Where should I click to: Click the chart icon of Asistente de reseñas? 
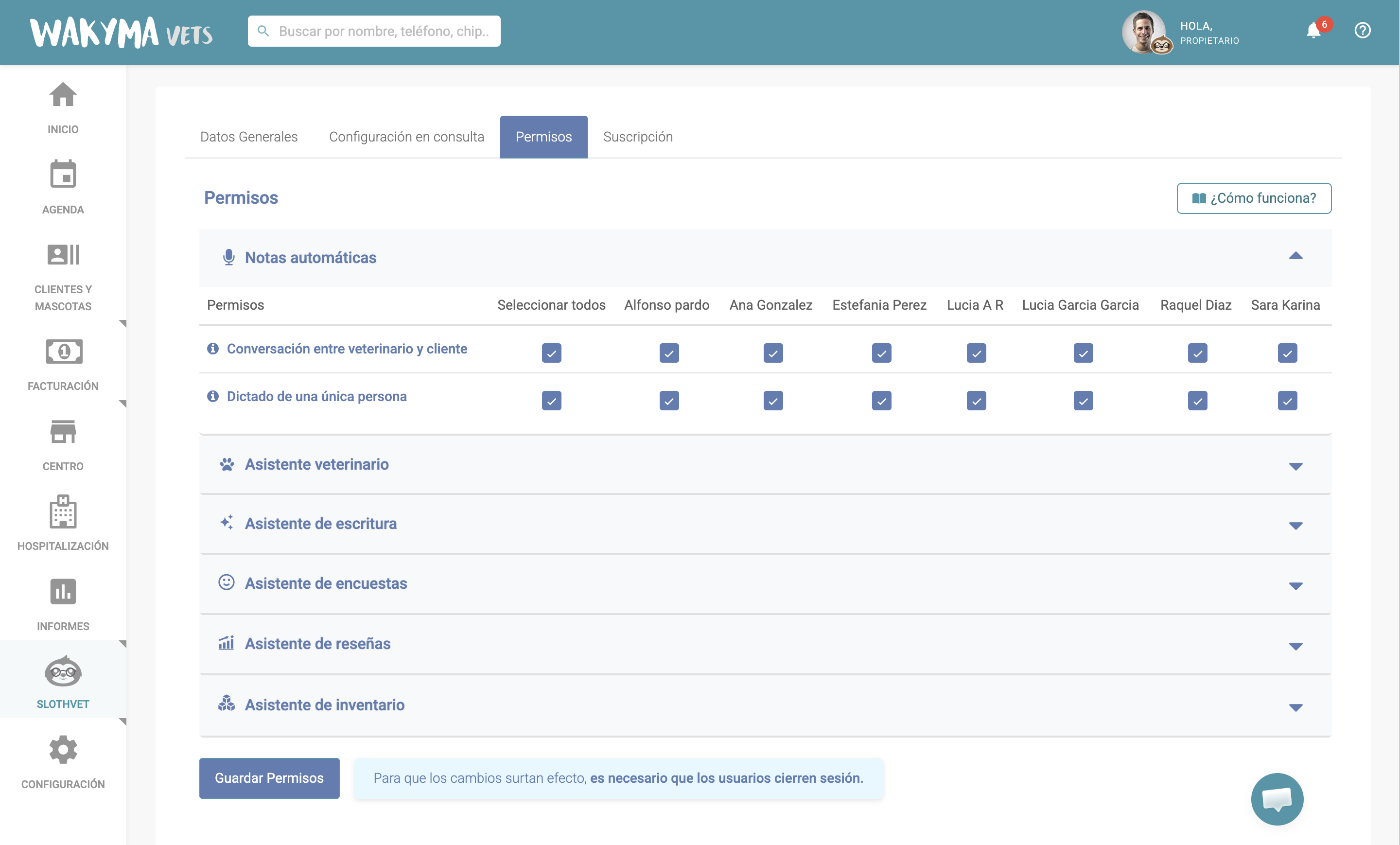click(226, 643)
